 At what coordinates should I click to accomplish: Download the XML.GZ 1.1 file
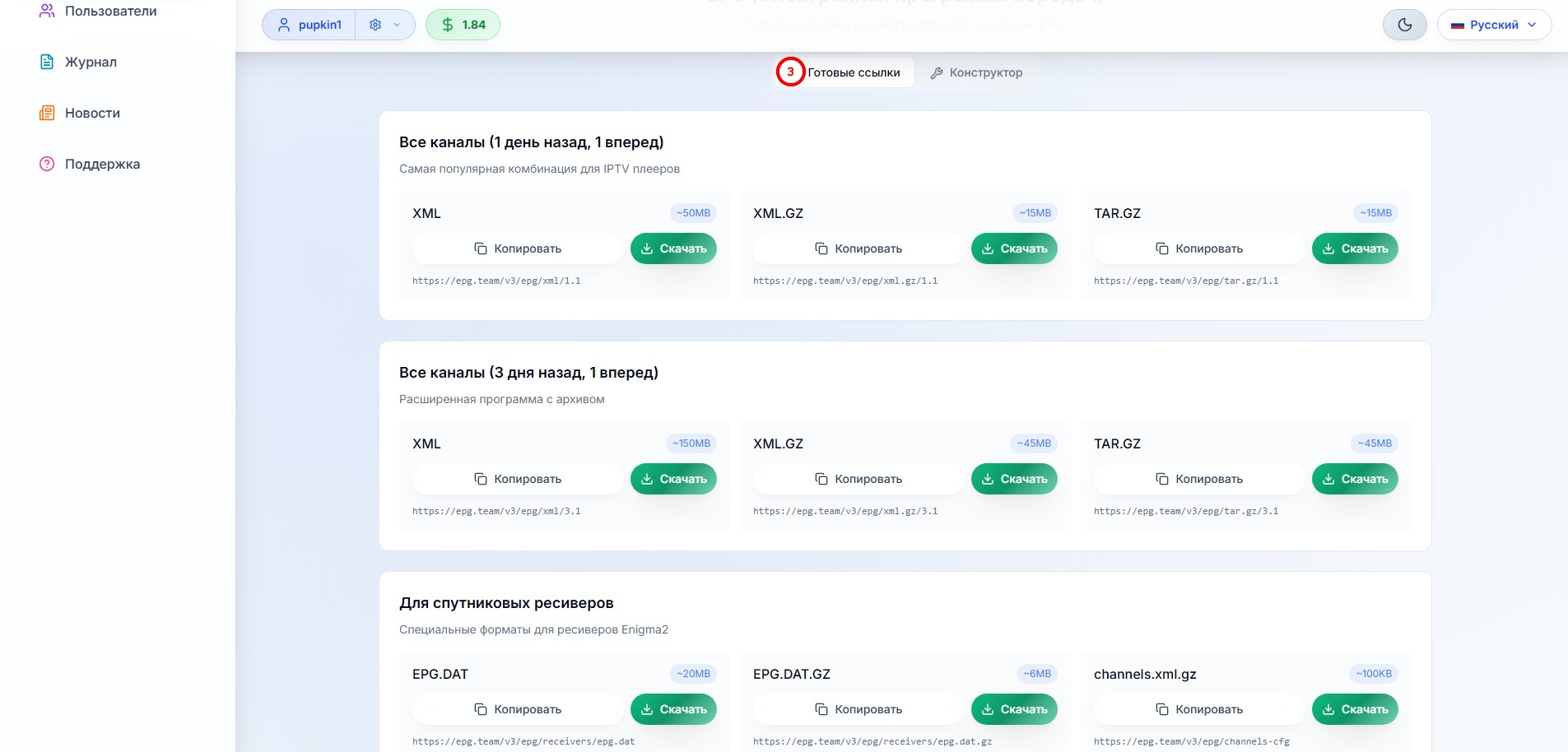pos(1014,248)
